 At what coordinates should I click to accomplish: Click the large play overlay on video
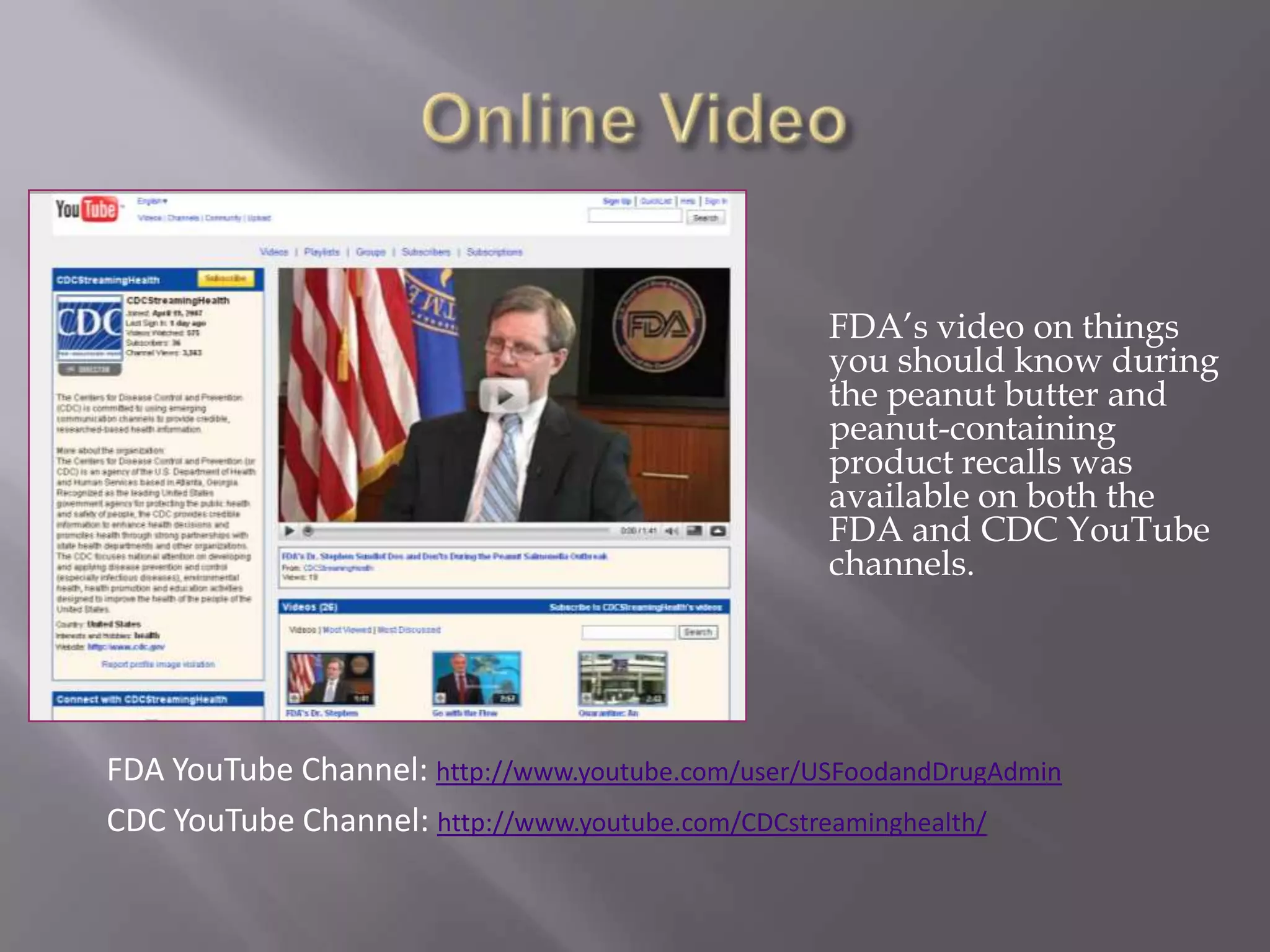tap(504, 395)
